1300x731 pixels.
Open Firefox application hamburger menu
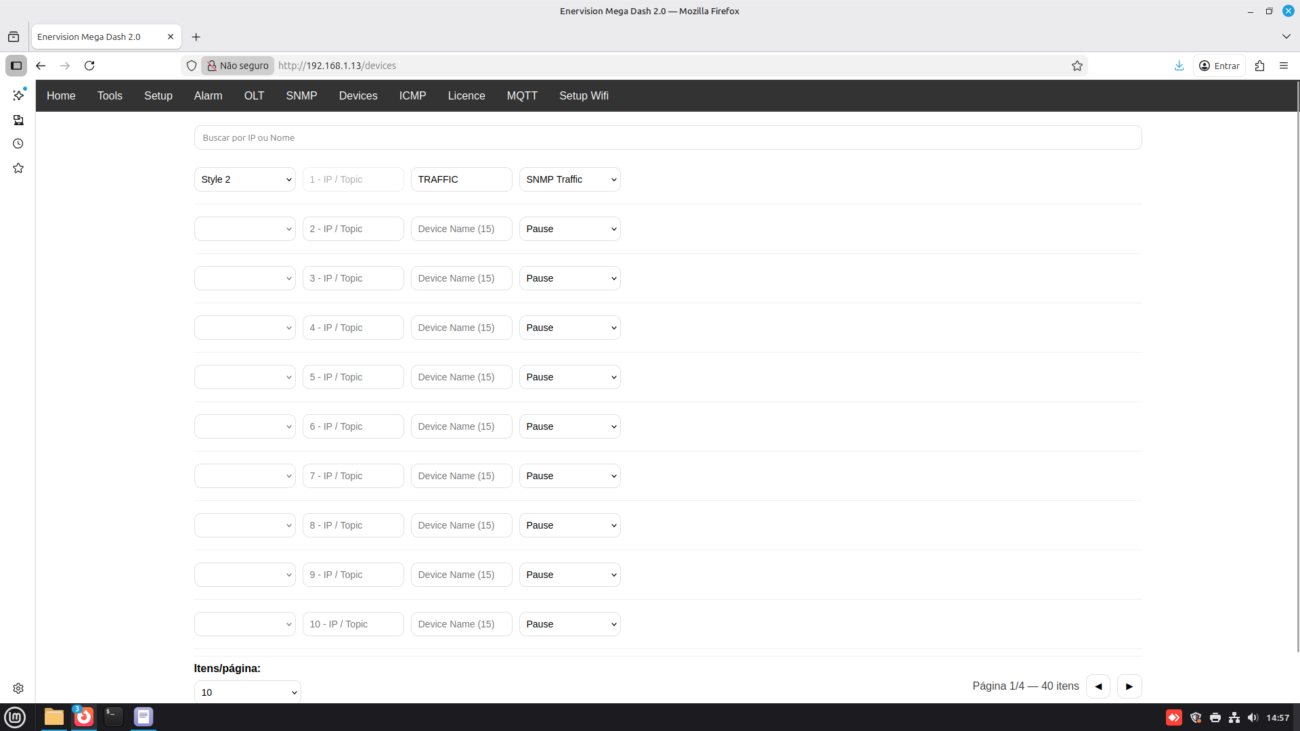(x=1284, y=66)
